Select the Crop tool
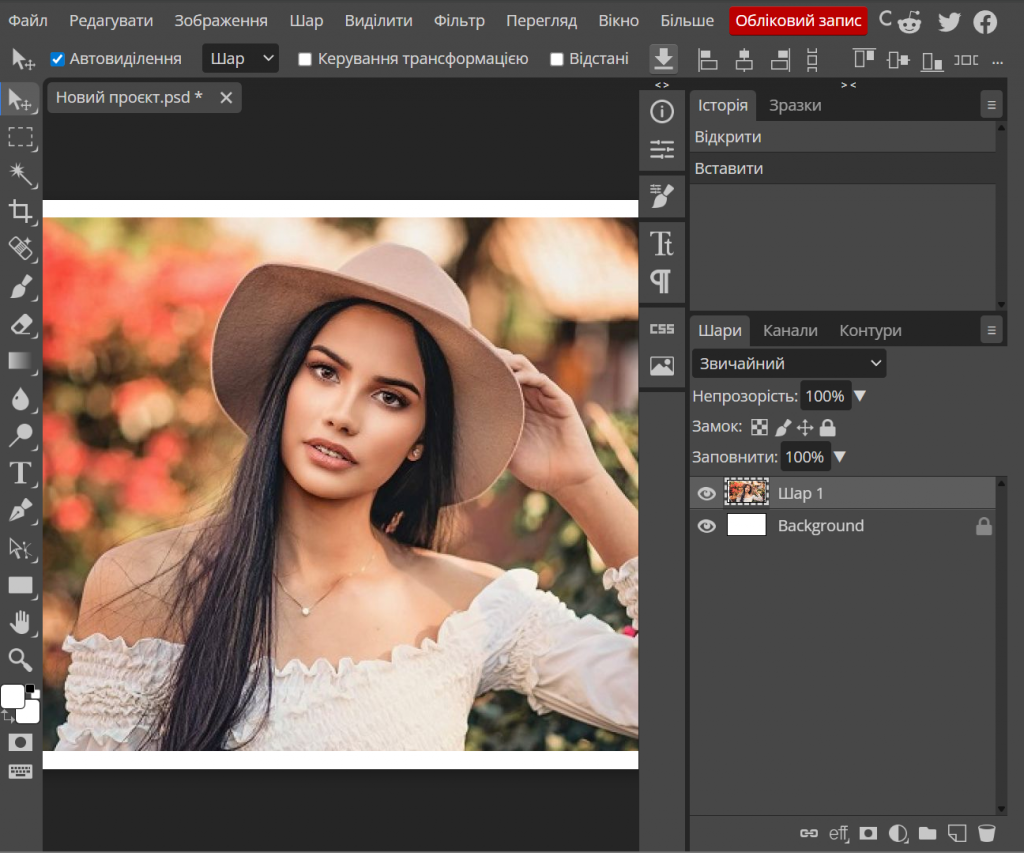 coord(20,212)
